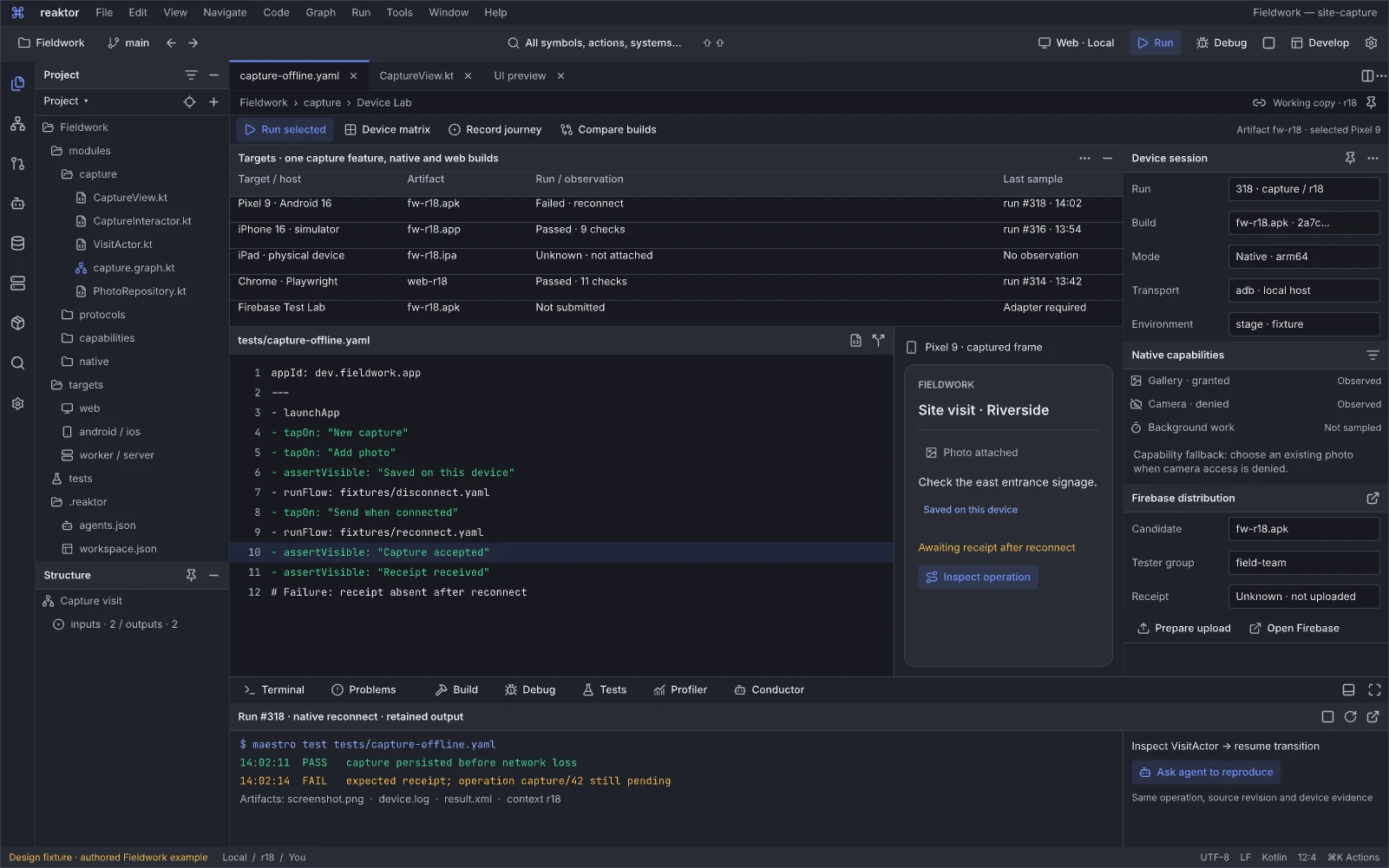Click the stop square icon near Debug
The image size is (1389, 868).
pos(1268,42)
